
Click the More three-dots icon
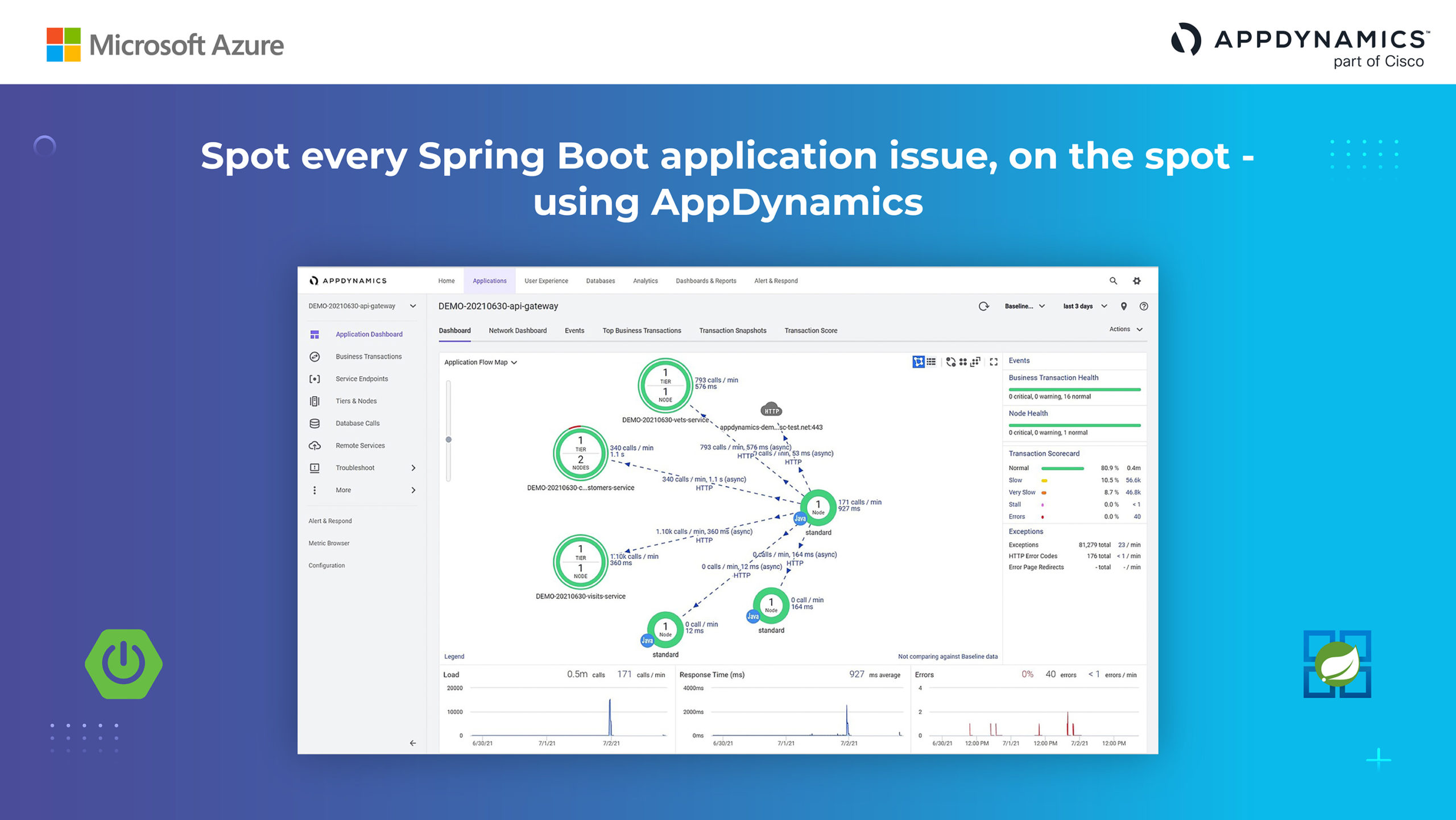[x=315, y=490]
